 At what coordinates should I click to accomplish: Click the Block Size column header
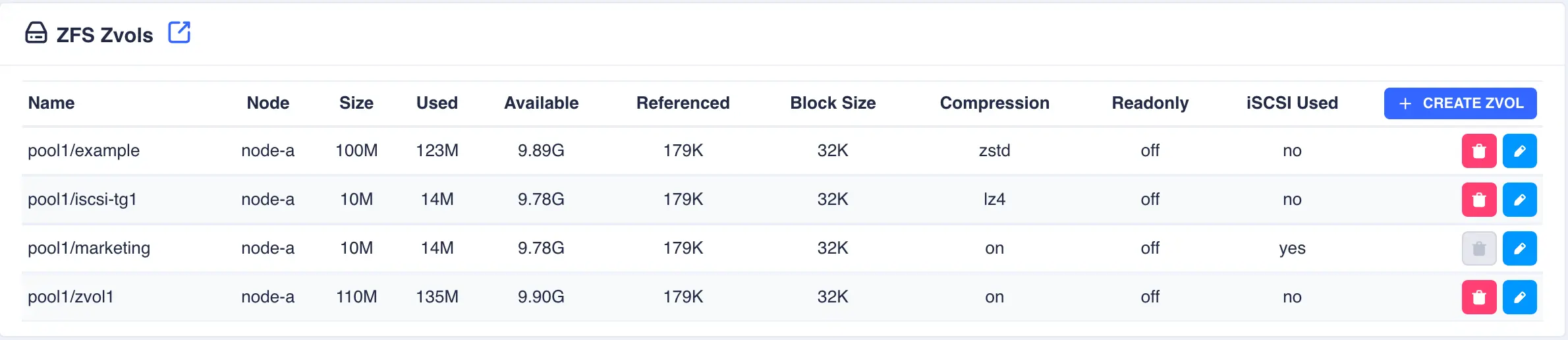(833, 103)
